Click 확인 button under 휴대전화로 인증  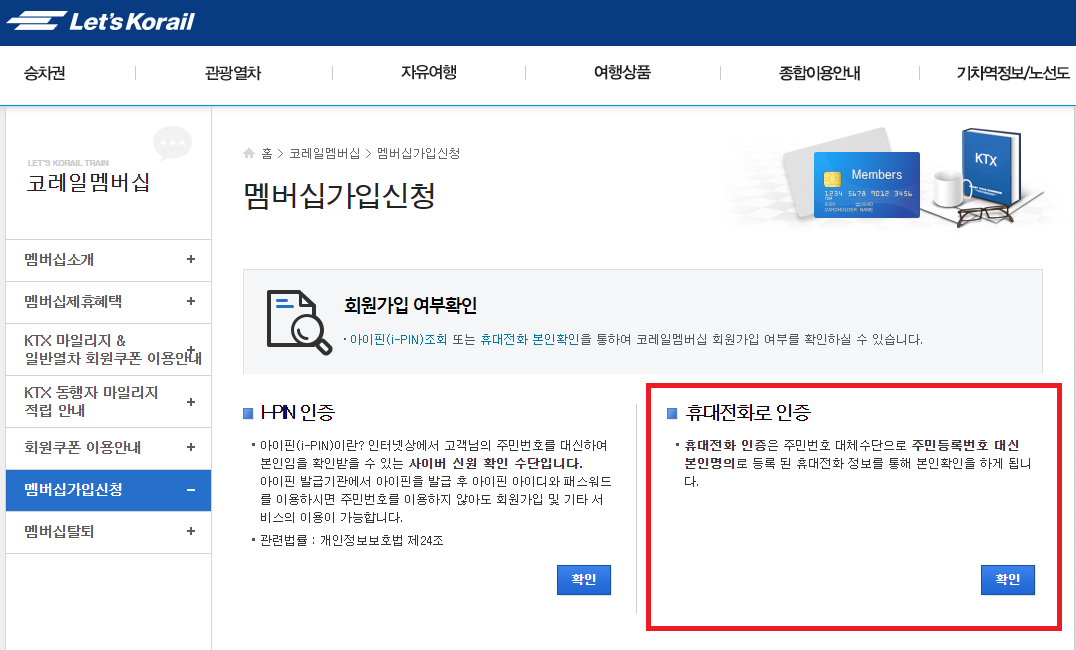(1007, 579)
